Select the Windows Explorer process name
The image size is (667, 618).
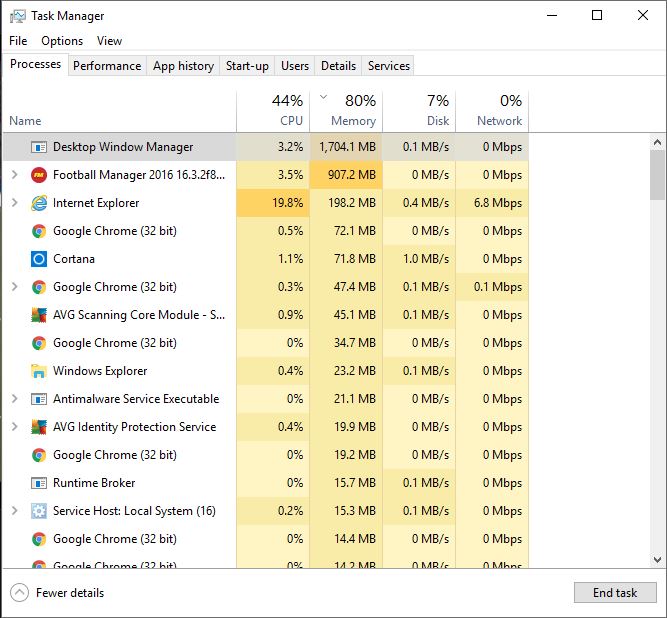coord(100,371)
